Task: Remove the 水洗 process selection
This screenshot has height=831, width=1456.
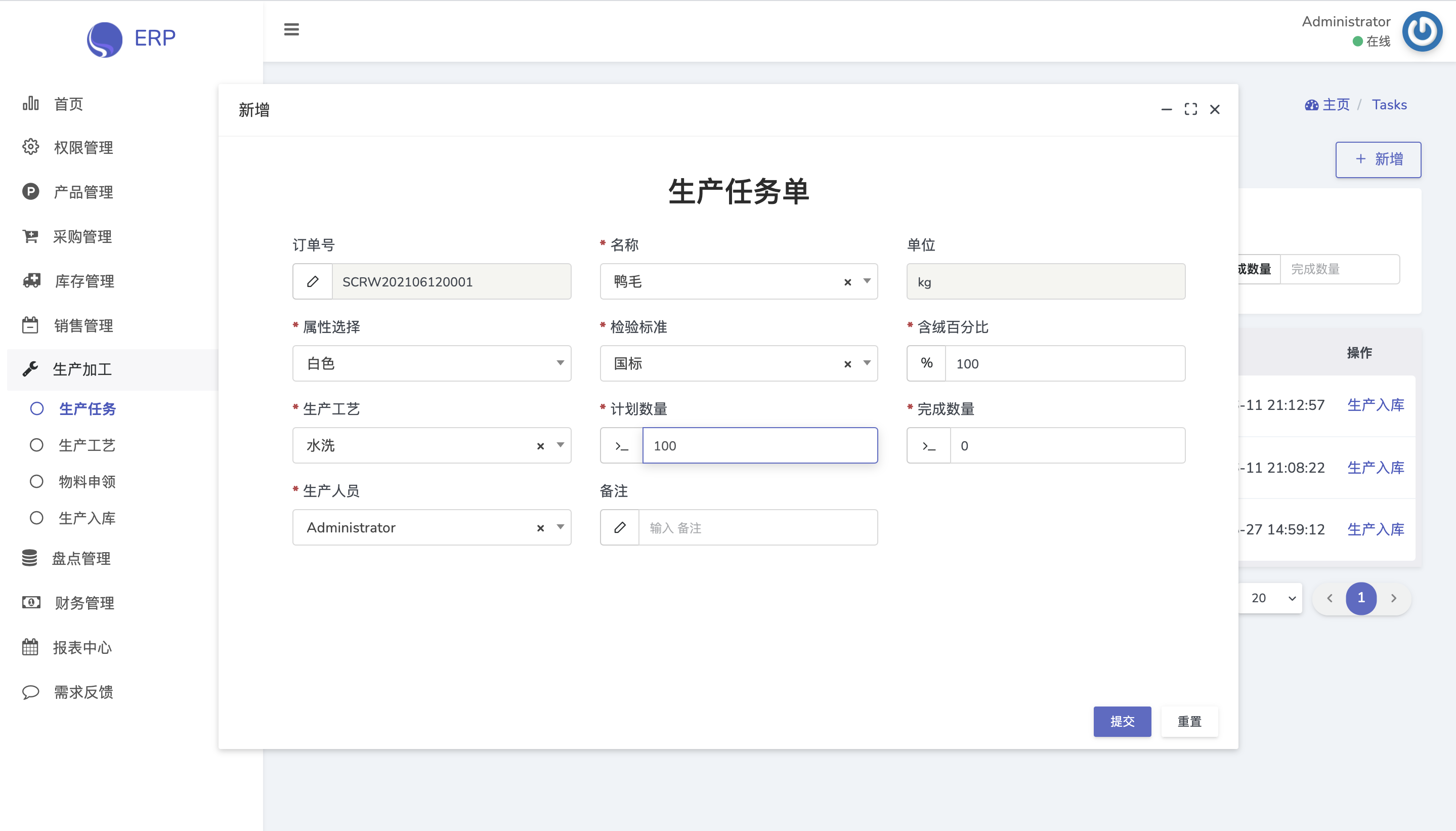Action: (x=540, y=446)
